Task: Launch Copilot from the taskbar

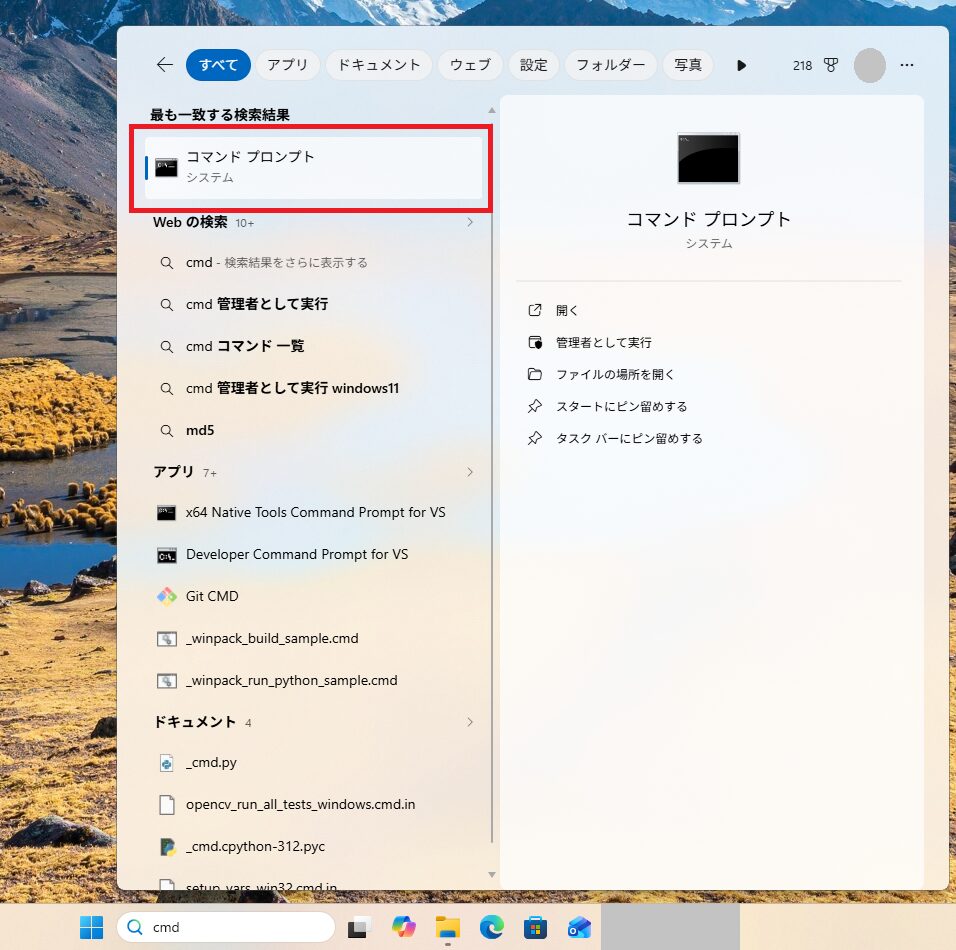Action: (403, 927)
